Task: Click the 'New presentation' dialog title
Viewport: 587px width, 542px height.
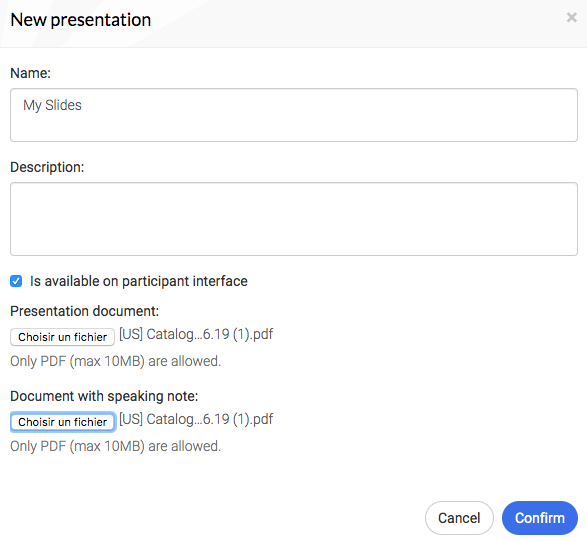Action: tap(80, 20)
